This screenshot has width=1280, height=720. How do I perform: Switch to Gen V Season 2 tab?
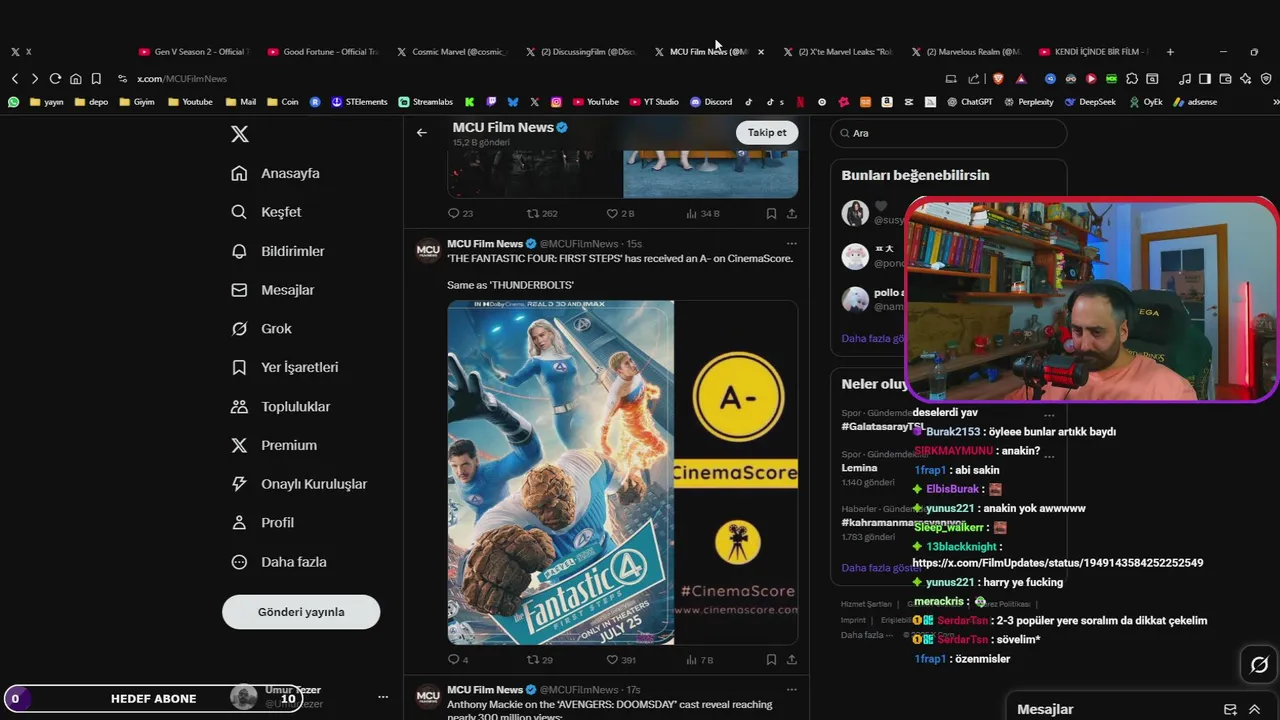[192, 52]
